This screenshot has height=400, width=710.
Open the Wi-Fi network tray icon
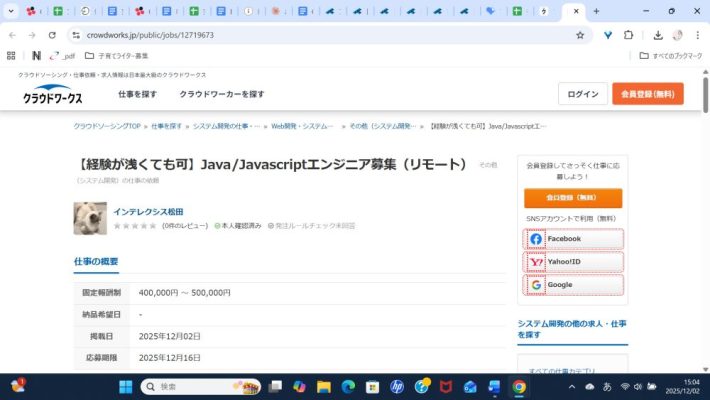click(x=625, y=386)
